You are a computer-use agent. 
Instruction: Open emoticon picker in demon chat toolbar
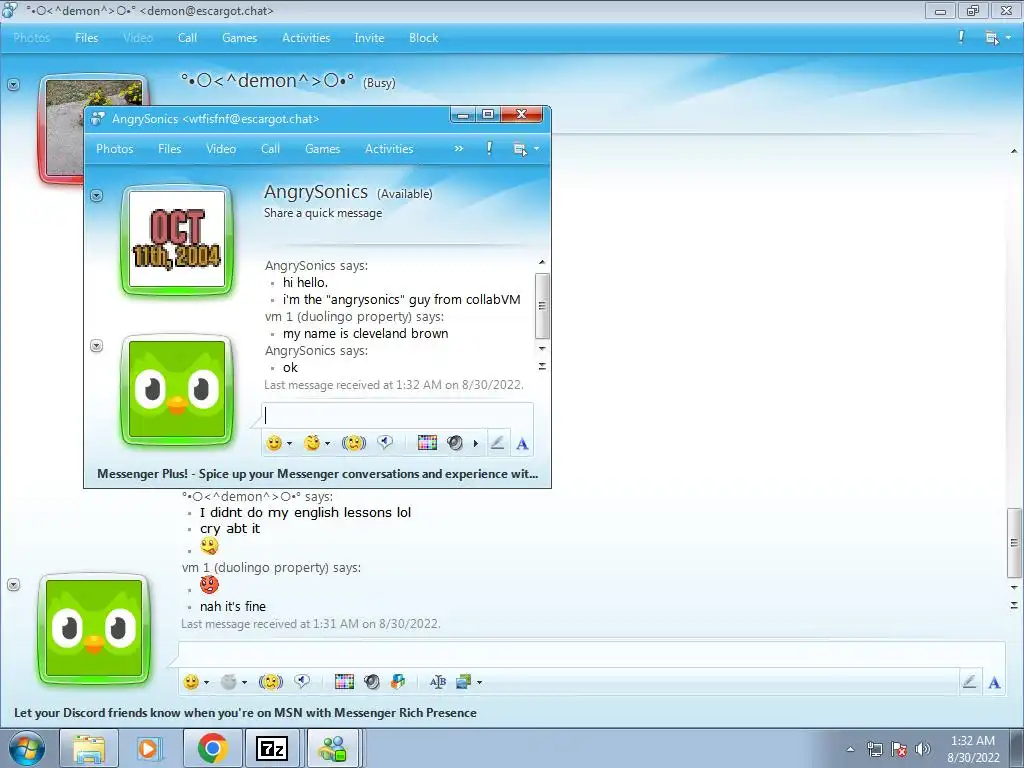[x=191, y=682]
